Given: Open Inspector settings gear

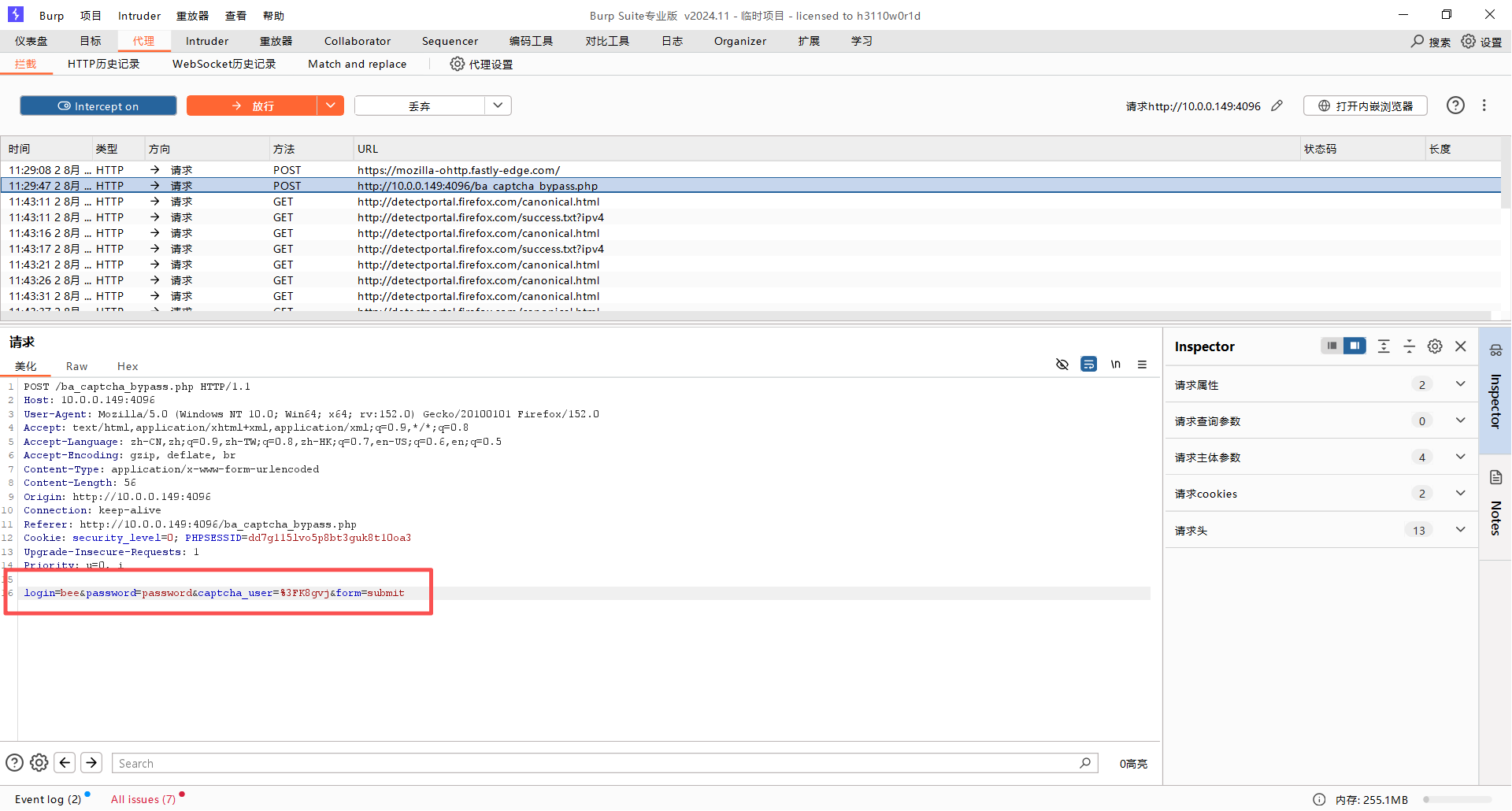Looking at the screenshot, I should [1435, 346].
